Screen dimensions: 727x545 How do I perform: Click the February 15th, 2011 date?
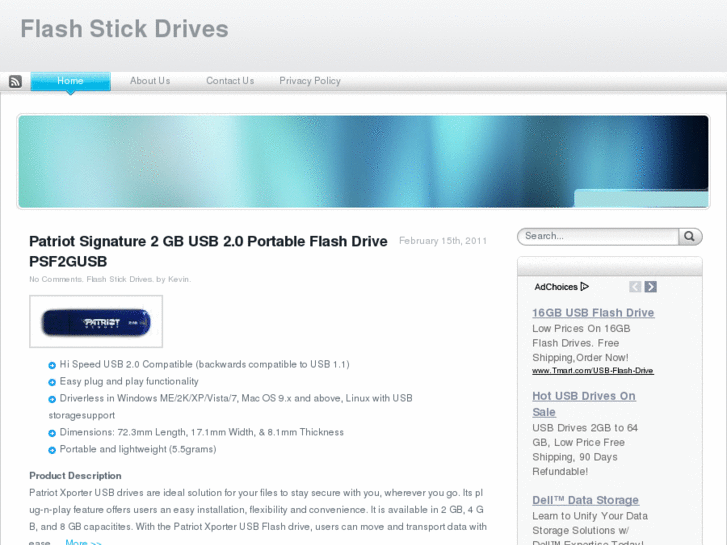443,241
